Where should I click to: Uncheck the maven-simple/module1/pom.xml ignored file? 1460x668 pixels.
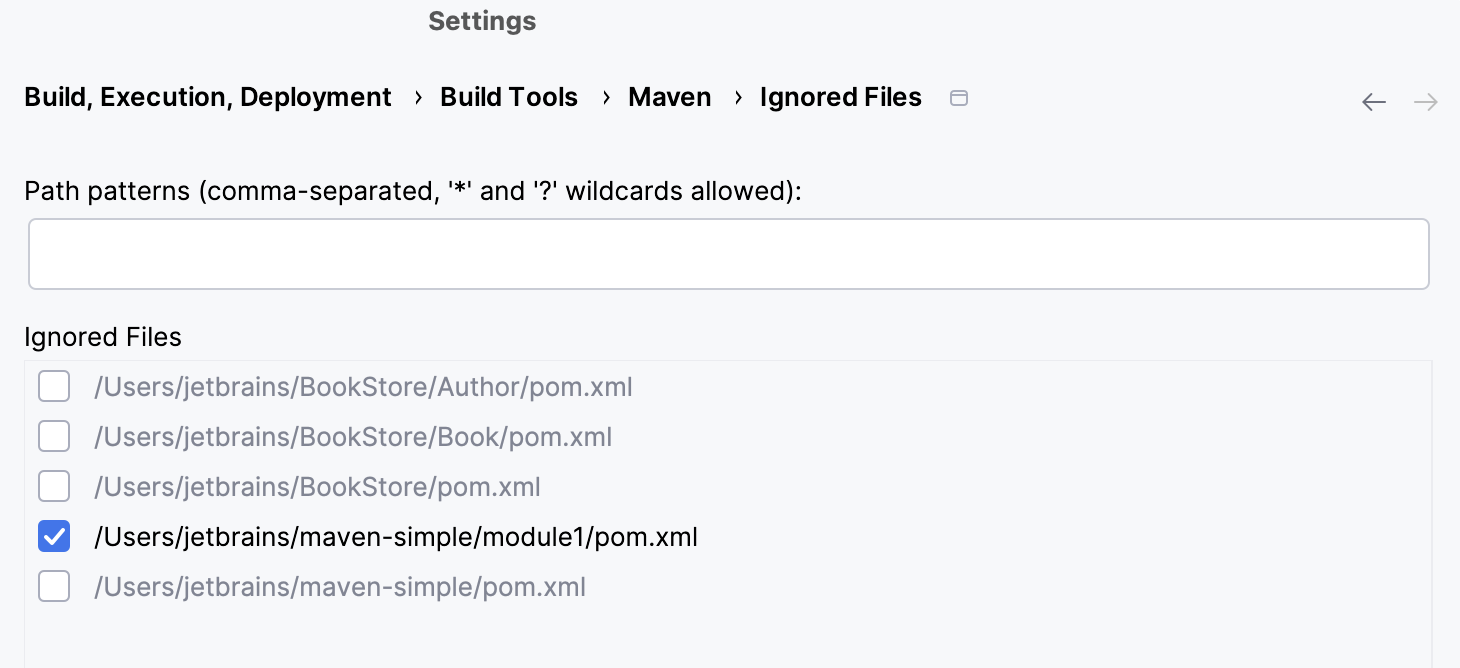[53, 536]
